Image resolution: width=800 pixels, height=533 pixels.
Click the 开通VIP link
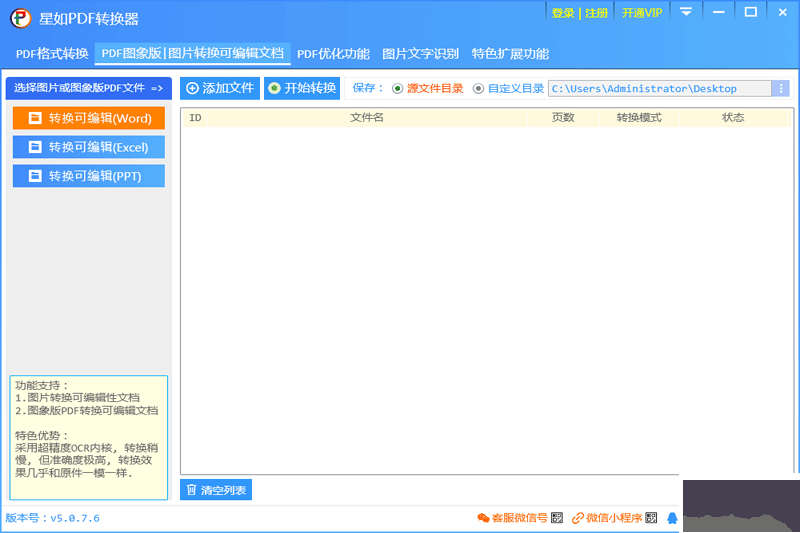pyautogui.click(x=641, y=13)
